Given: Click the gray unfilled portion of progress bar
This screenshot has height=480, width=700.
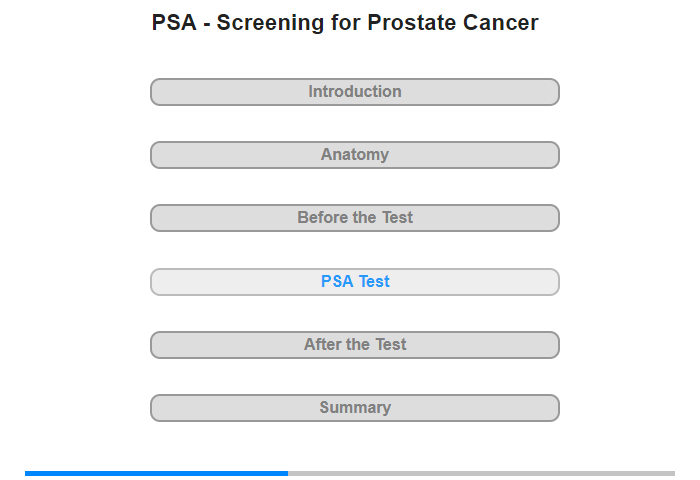Looking at the screenshot, I should point(481,473).
